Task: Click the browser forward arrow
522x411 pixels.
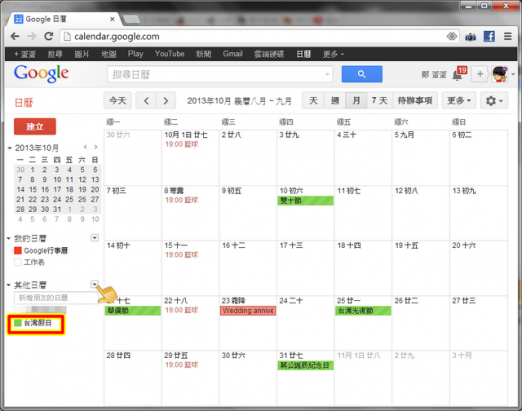Action: (32, 36)
